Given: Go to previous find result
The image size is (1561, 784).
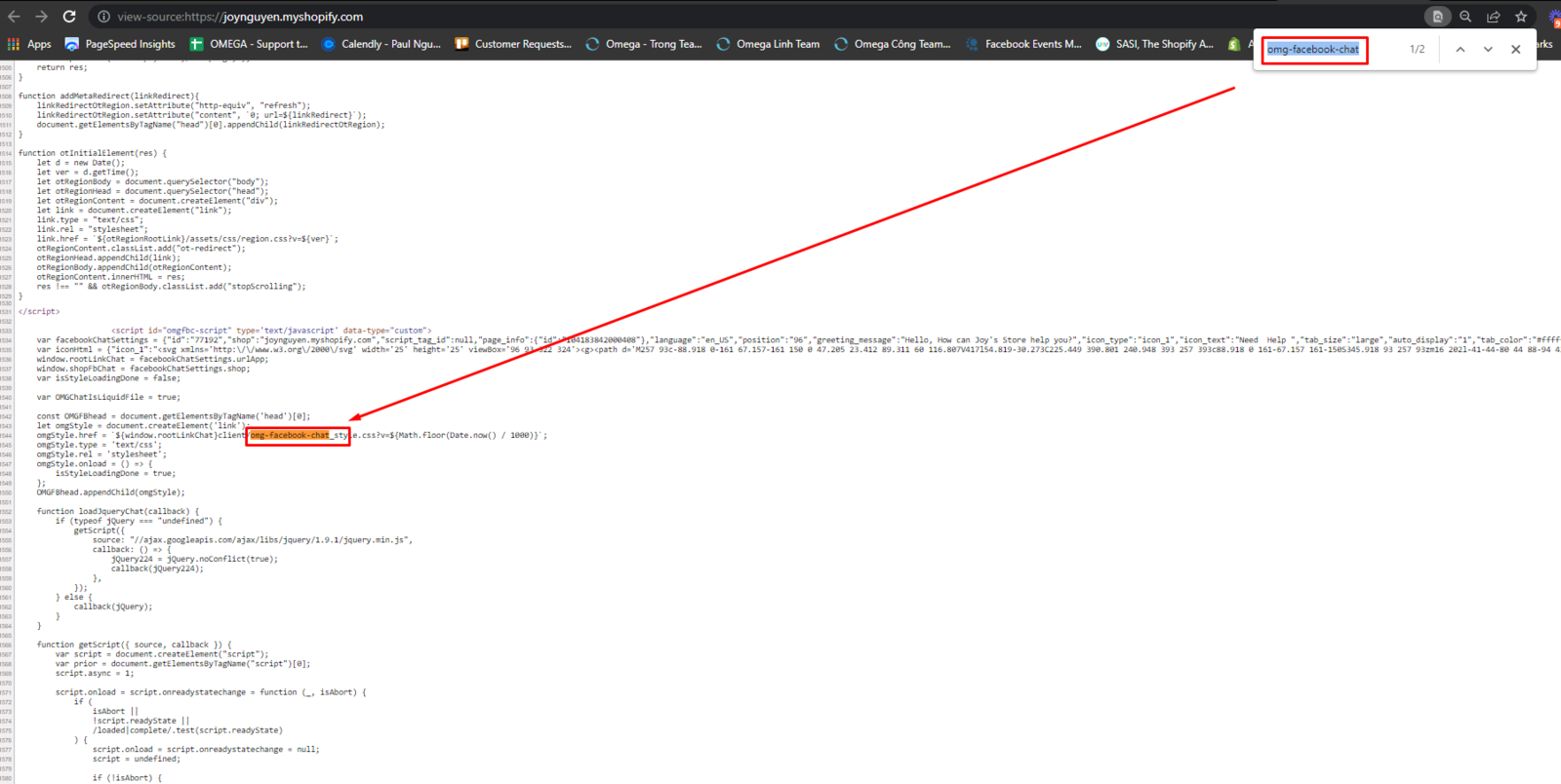Looking at the screenshot, I should pyautogui.click(x=1461, y=50).
